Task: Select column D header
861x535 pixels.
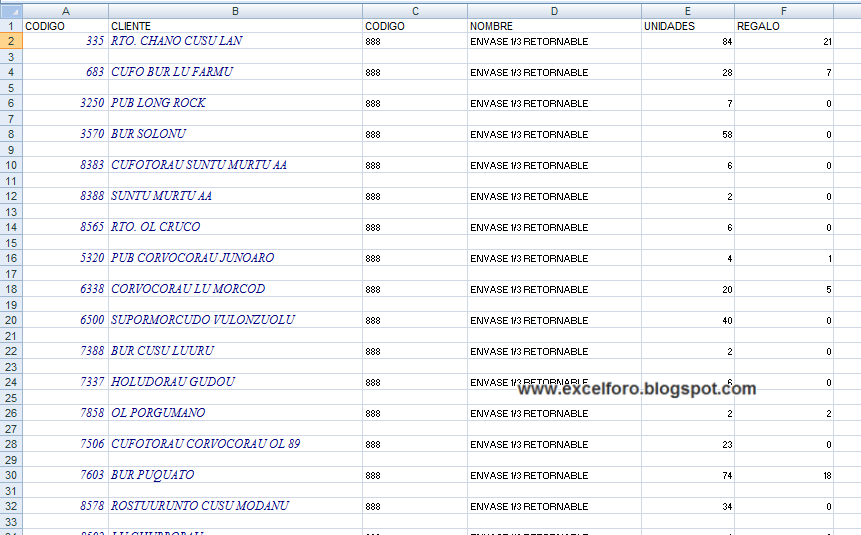Action: (x=554, y=11)
